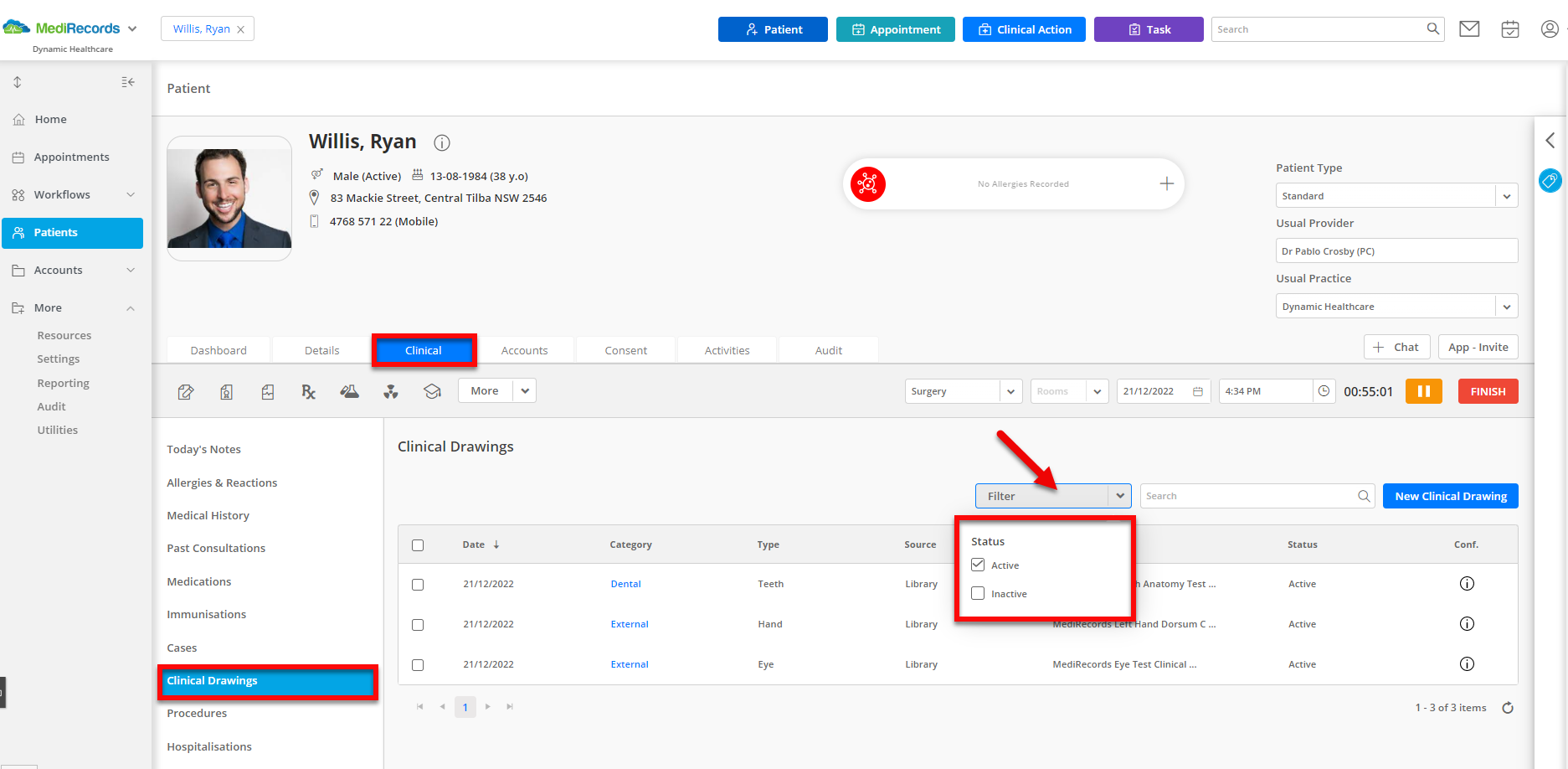Image resolution: width=1568 pixels, height=769 pixels.
Task: Click the second document icon in the clinical toolbar
Action: pos(226,391)
